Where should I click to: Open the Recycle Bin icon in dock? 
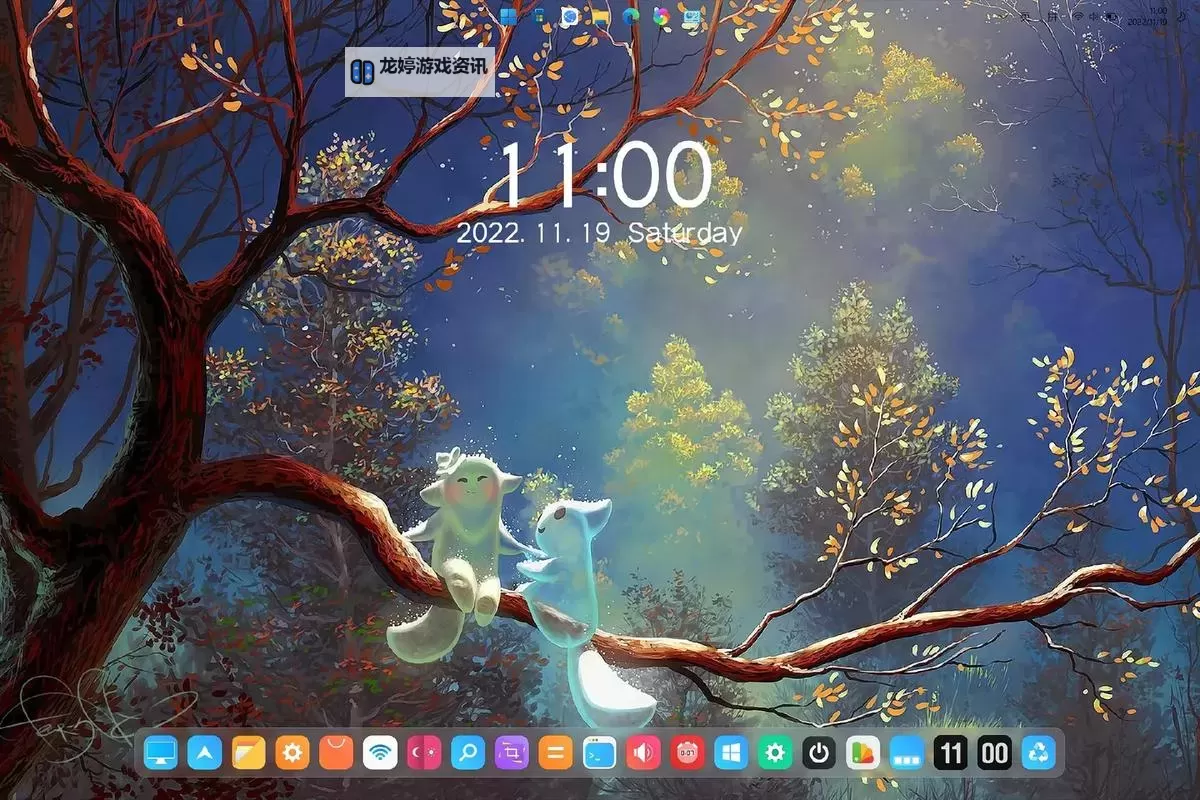point(1040,752)
